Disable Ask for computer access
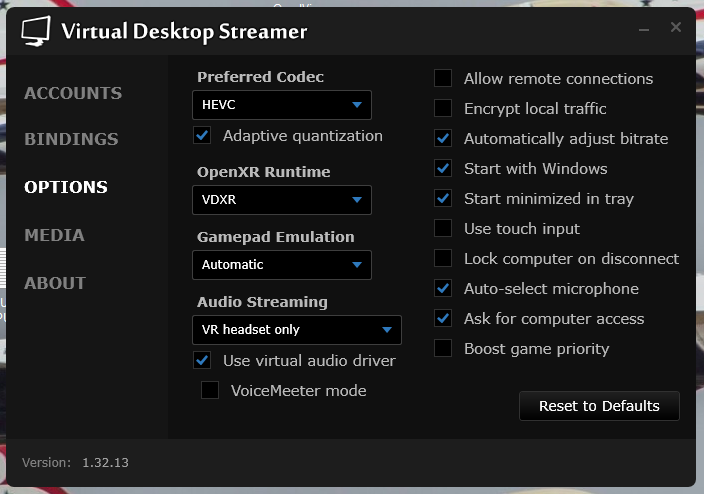 pyautogui.click(x=443, y=318)
